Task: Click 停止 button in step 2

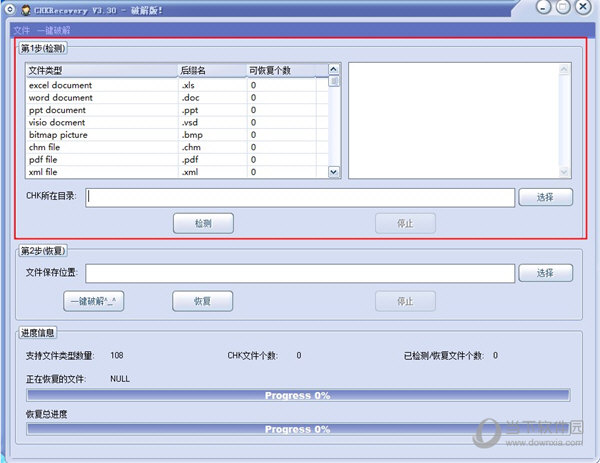Action: pos(405,301)
